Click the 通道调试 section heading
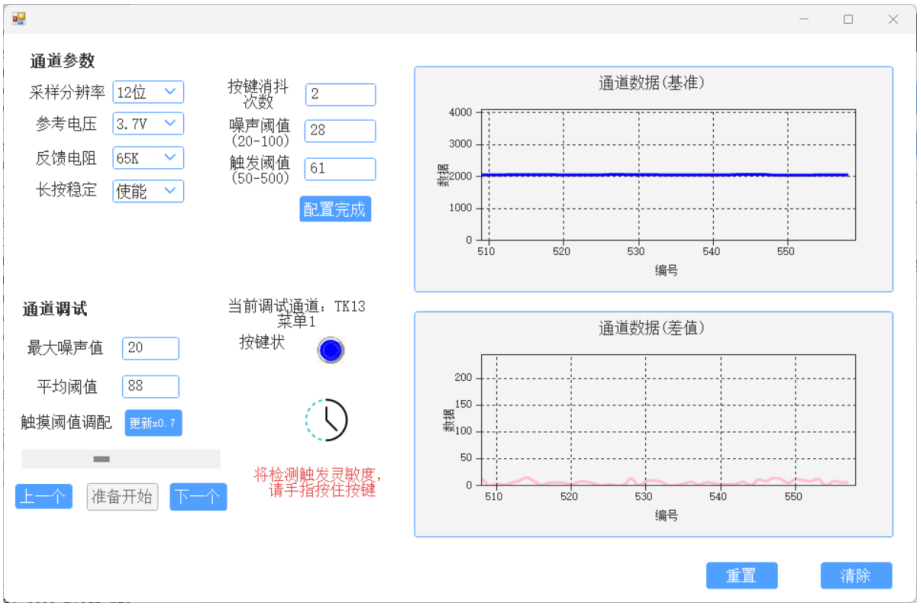 (55, 309)
